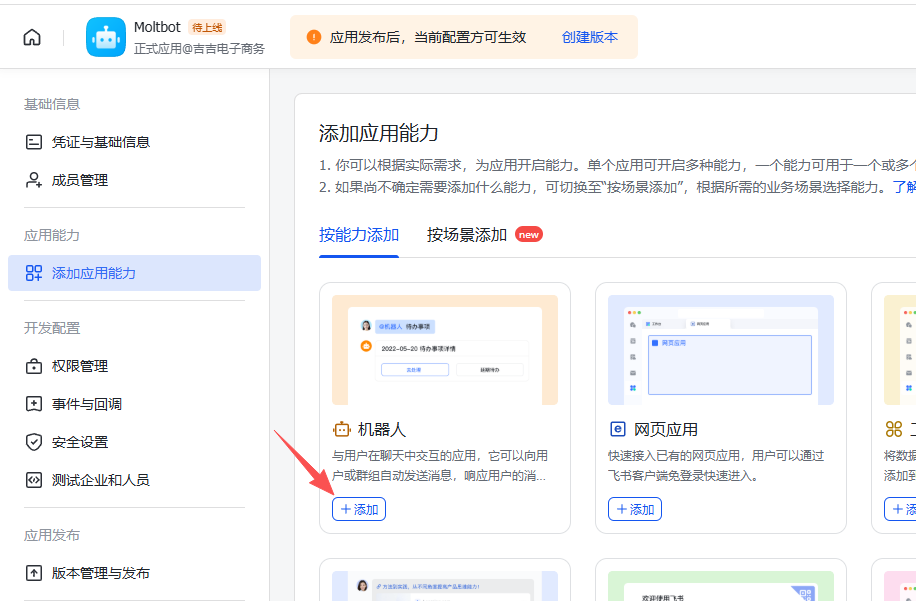Add the 网页应用 capability
Screen dimensions: 916x601
[635, 509]
